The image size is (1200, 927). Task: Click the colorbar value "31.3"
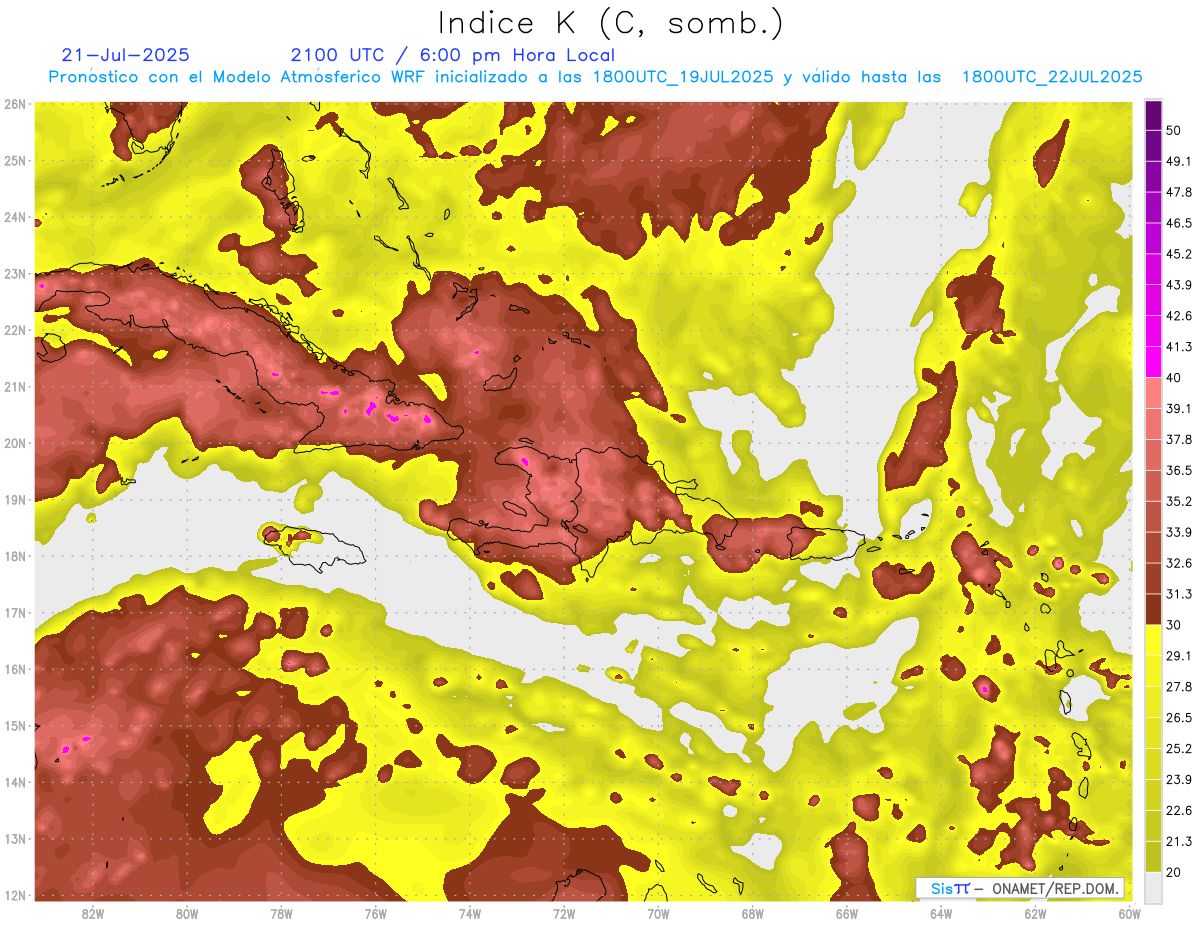click(1178, 594)
